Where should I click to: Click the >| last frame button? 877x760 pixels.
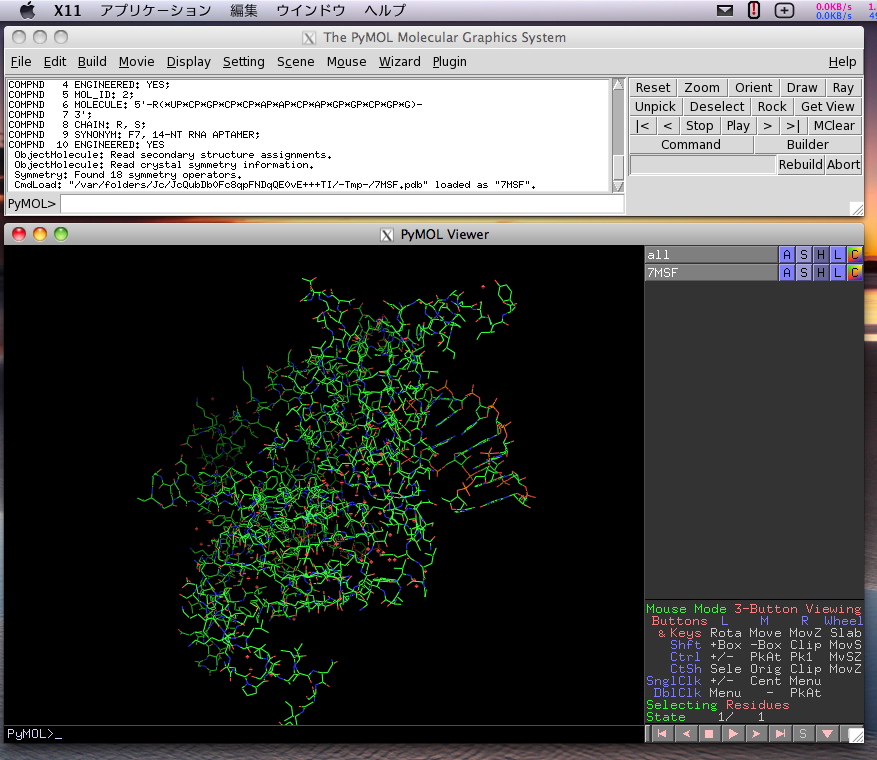[x=793, y=126]
